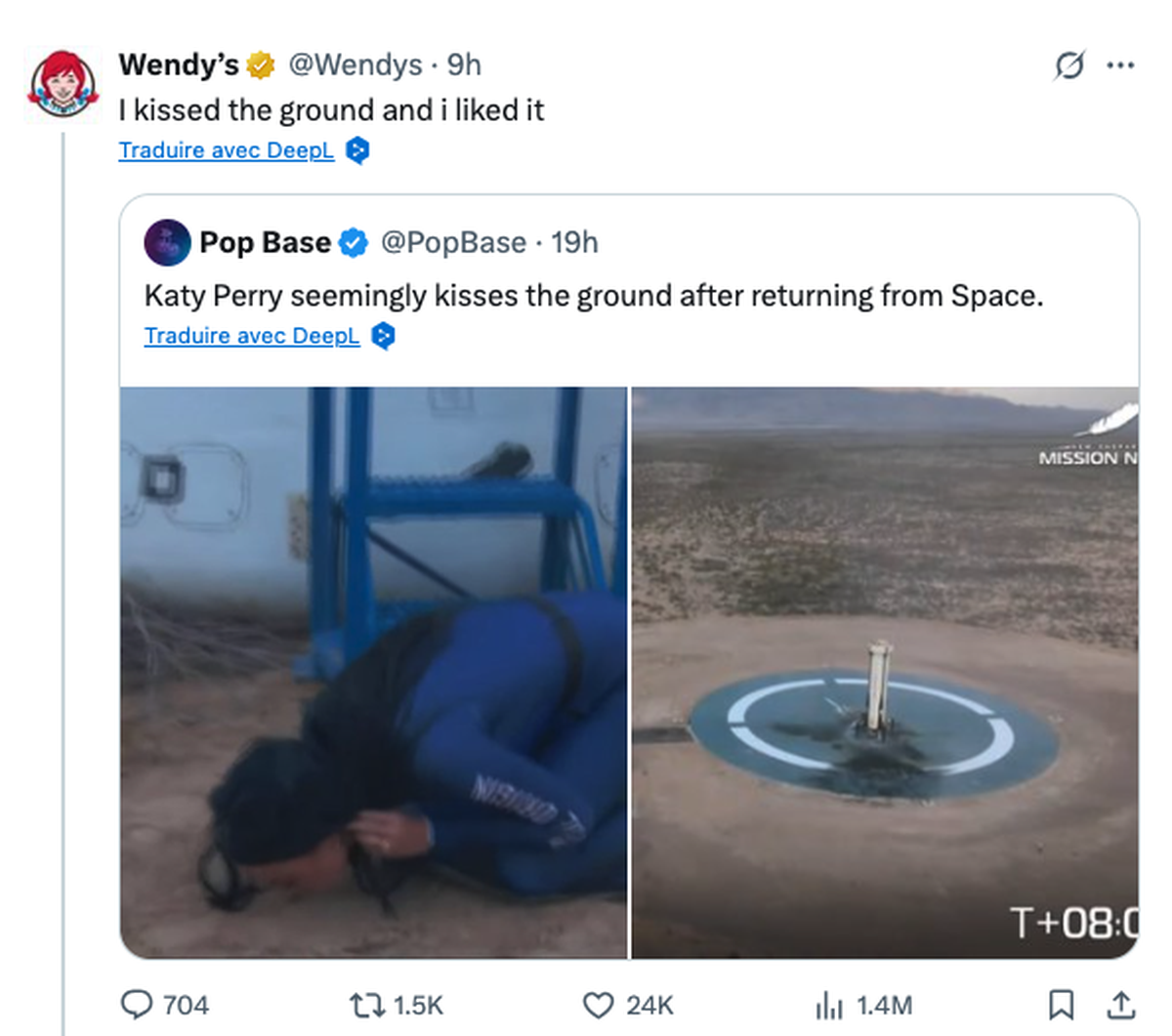1172x1036 pixels.
Task: Open the 9h timestamp of Wendy's tweet
Action: point(464,64)
